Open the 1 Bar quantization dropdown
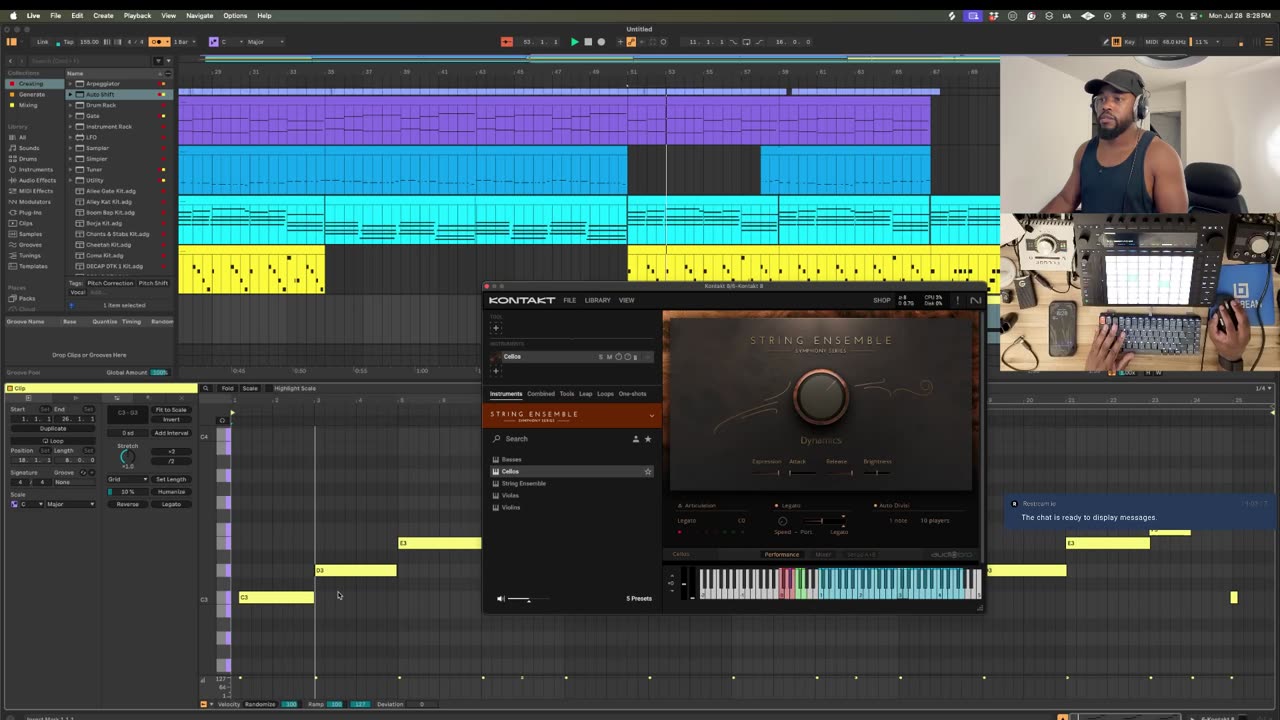The image size is (1280, 720). click(x=184, y=42)
